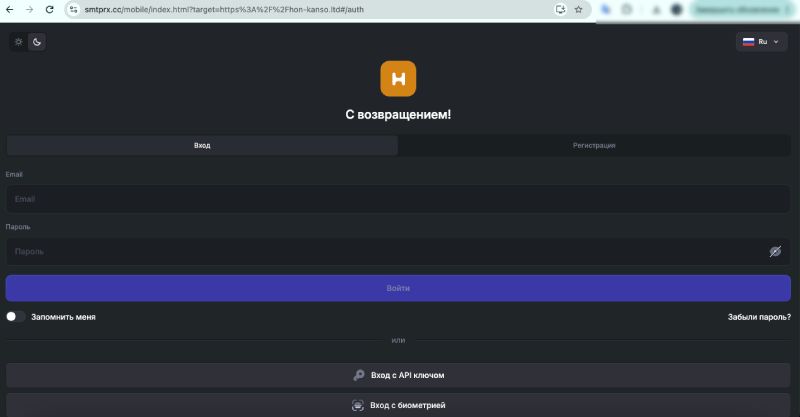Select the Вход tab
The width and height of the screenshot is (800, 417).
202,145
